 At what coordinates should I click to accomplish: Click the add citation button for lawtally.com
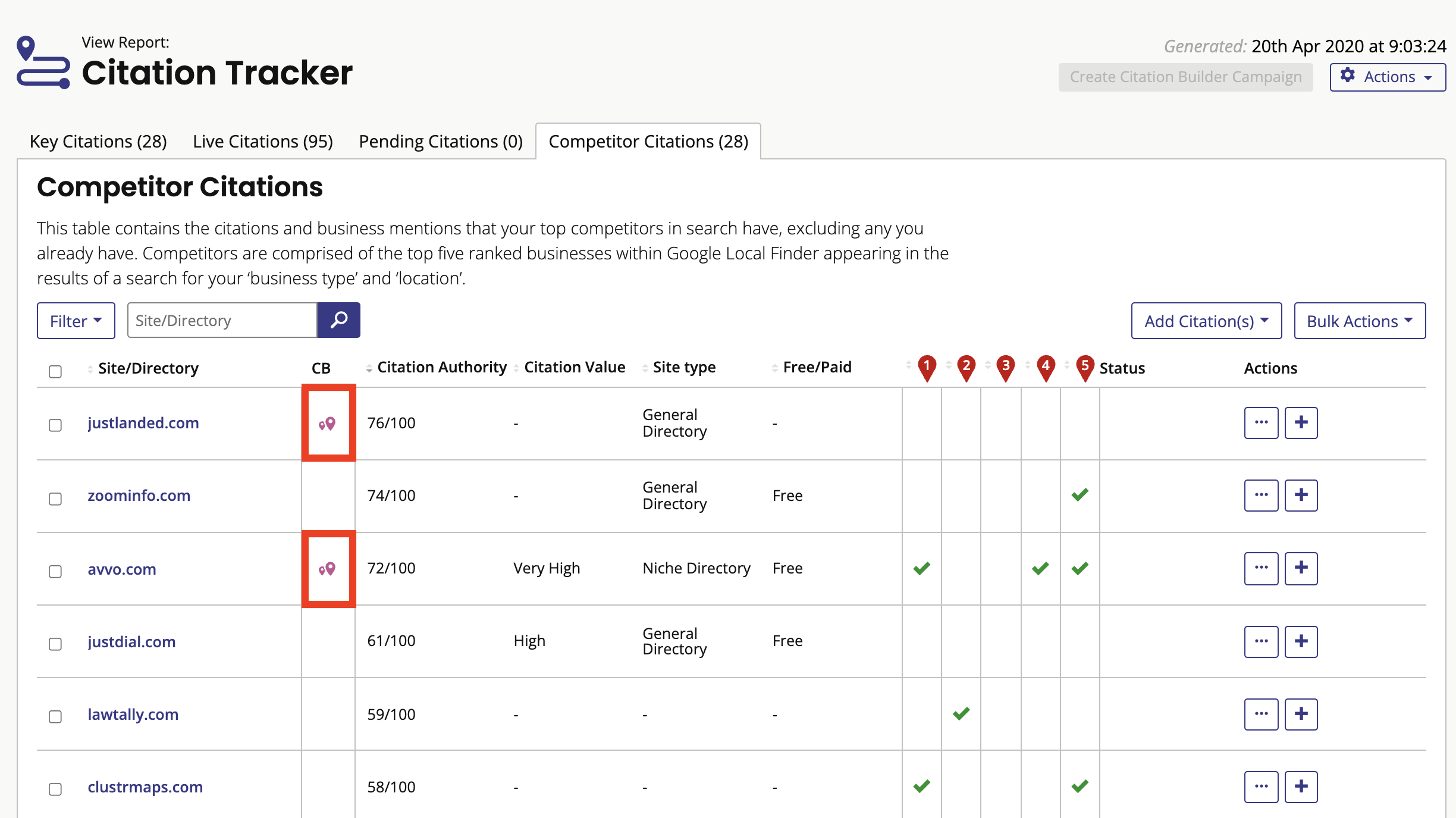click(x=1300, y=714)
